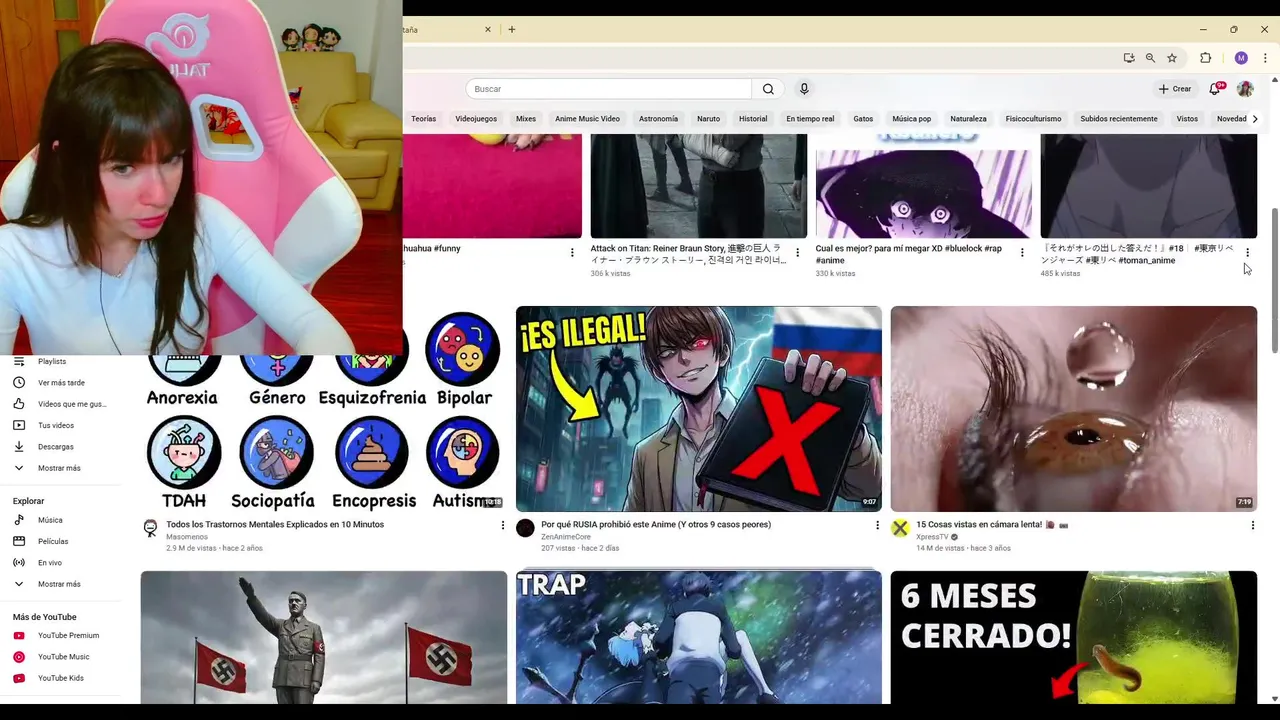Open the eye with water drop thumbnail
The height and width of the screenshot is (720, 1280).
pos(1074,409)
